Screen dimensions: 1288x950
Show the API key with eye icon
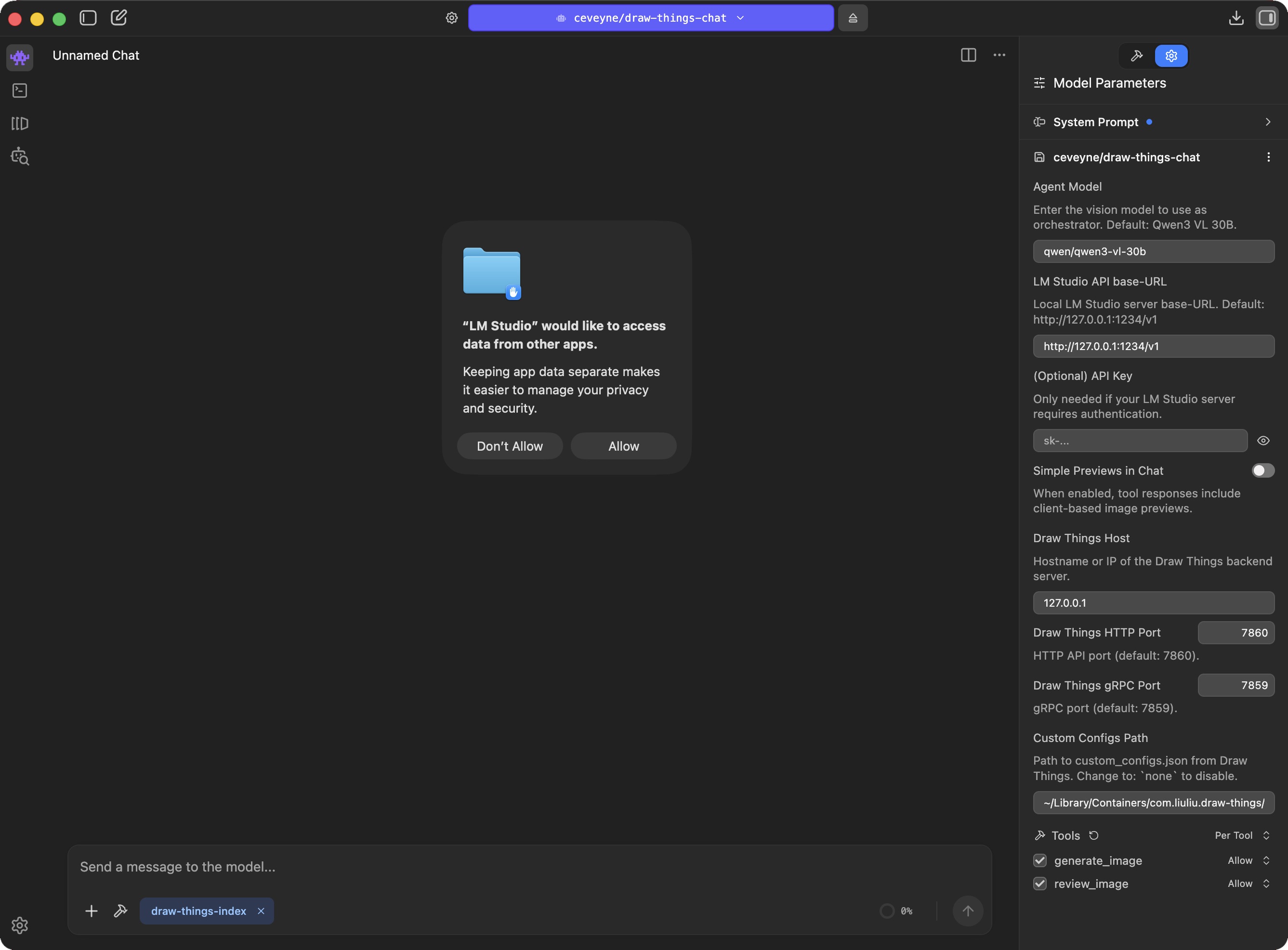pos(1263,441)
